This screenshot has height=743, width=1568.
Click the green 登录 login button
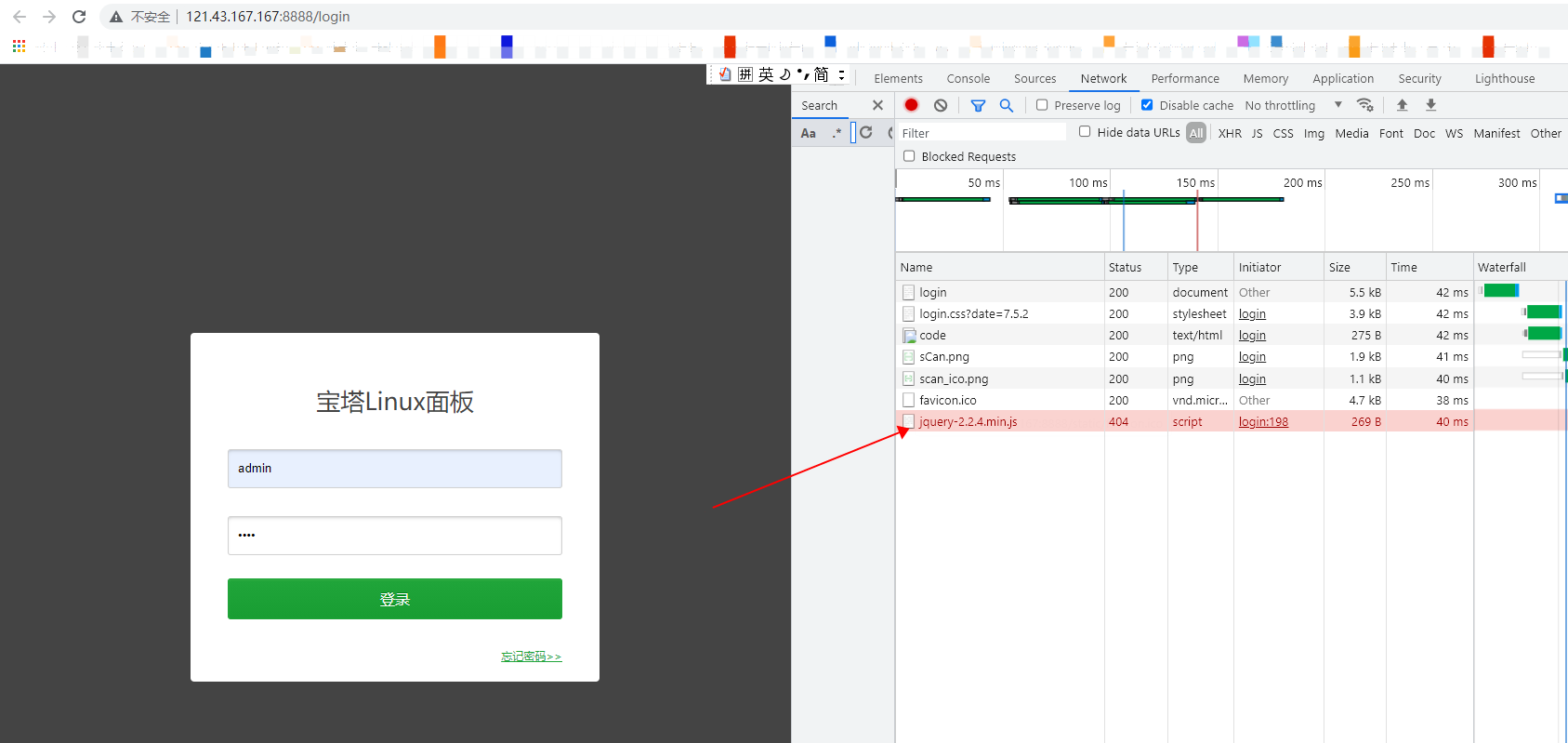[395, 599]
